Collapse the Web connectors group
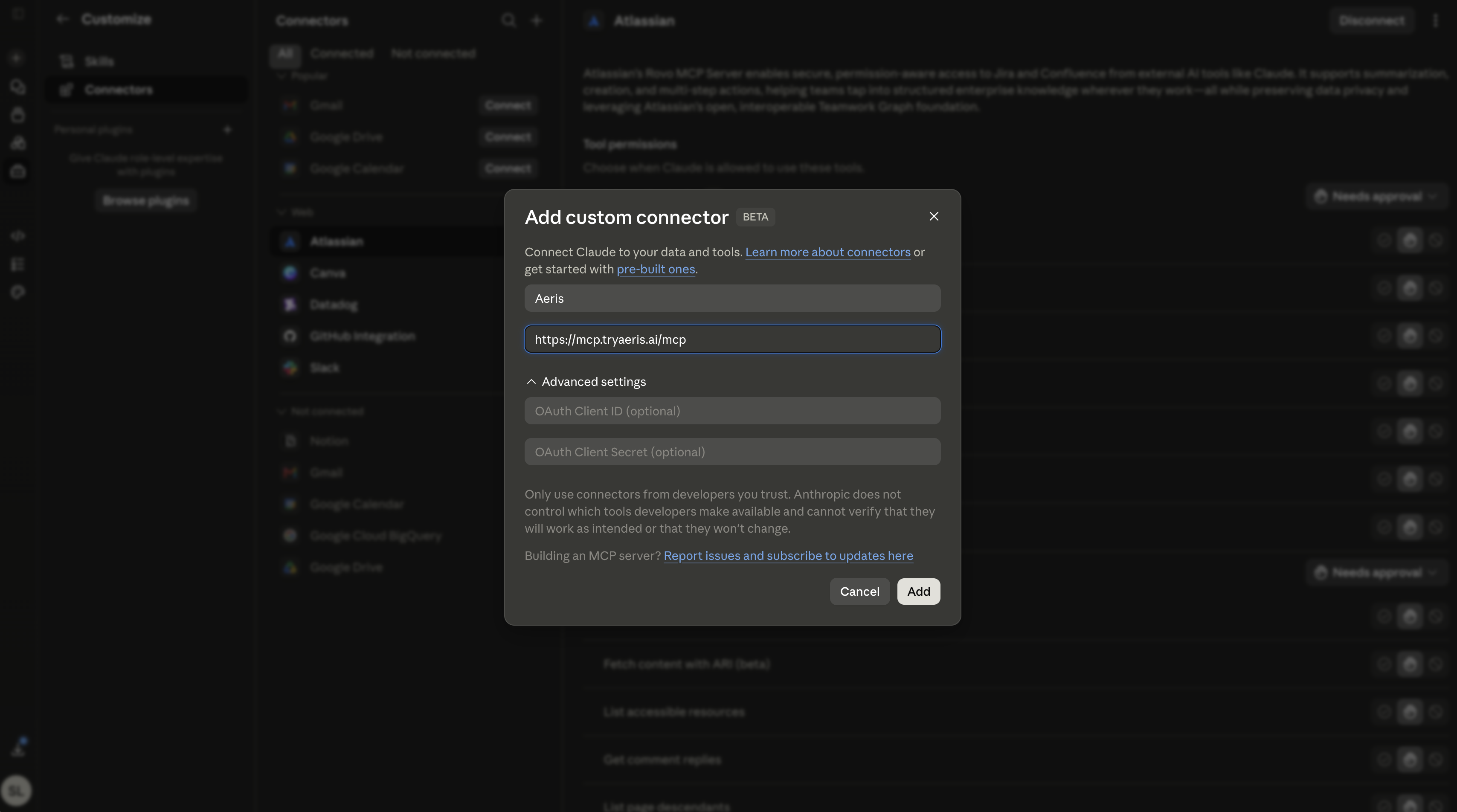 (296, 212)
